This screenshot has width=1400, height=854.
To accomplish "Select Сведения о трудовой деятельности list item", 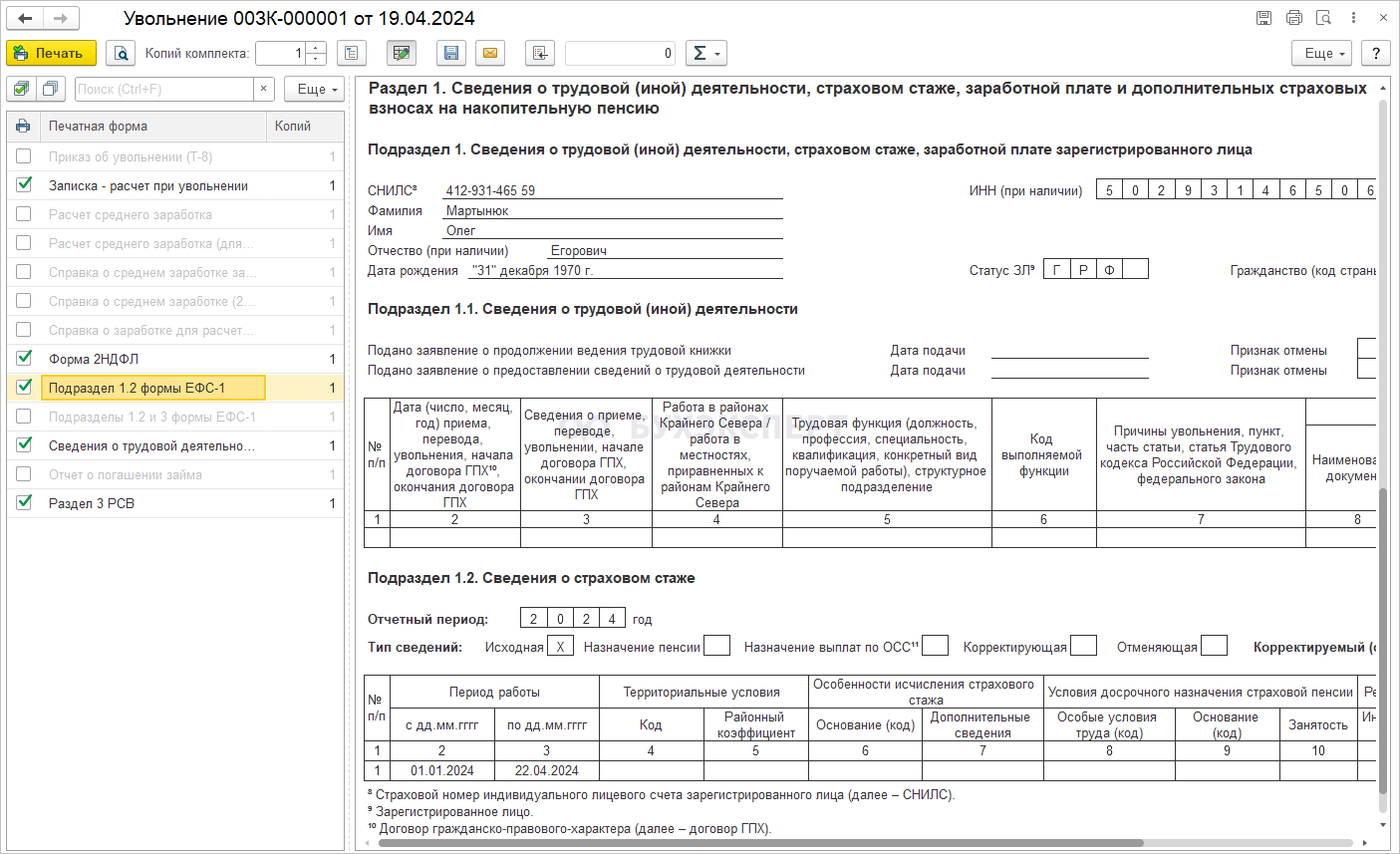I will (x=151, y=445).
